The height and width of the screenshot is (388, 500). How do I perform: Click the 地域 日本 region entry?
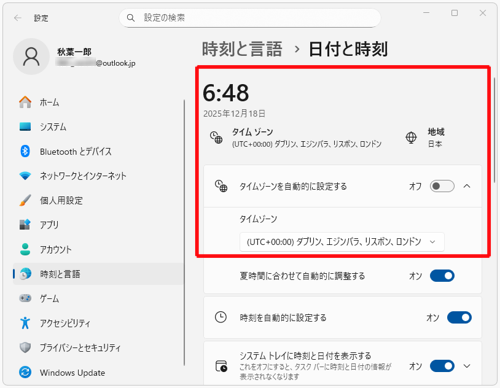point(425,137)
